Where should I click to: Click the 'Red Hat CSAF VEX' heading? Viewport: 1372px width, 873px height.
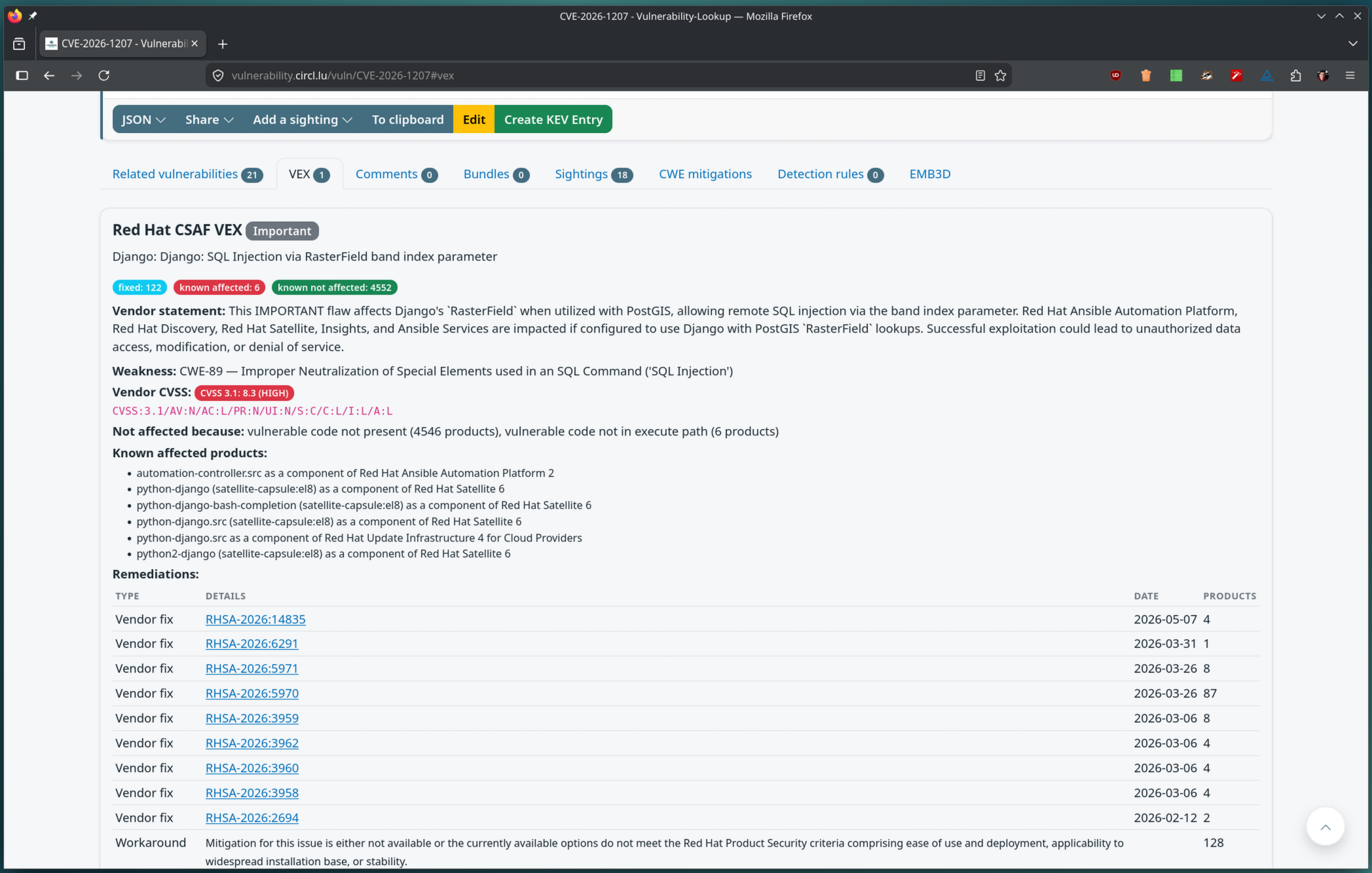pos(177,230)
